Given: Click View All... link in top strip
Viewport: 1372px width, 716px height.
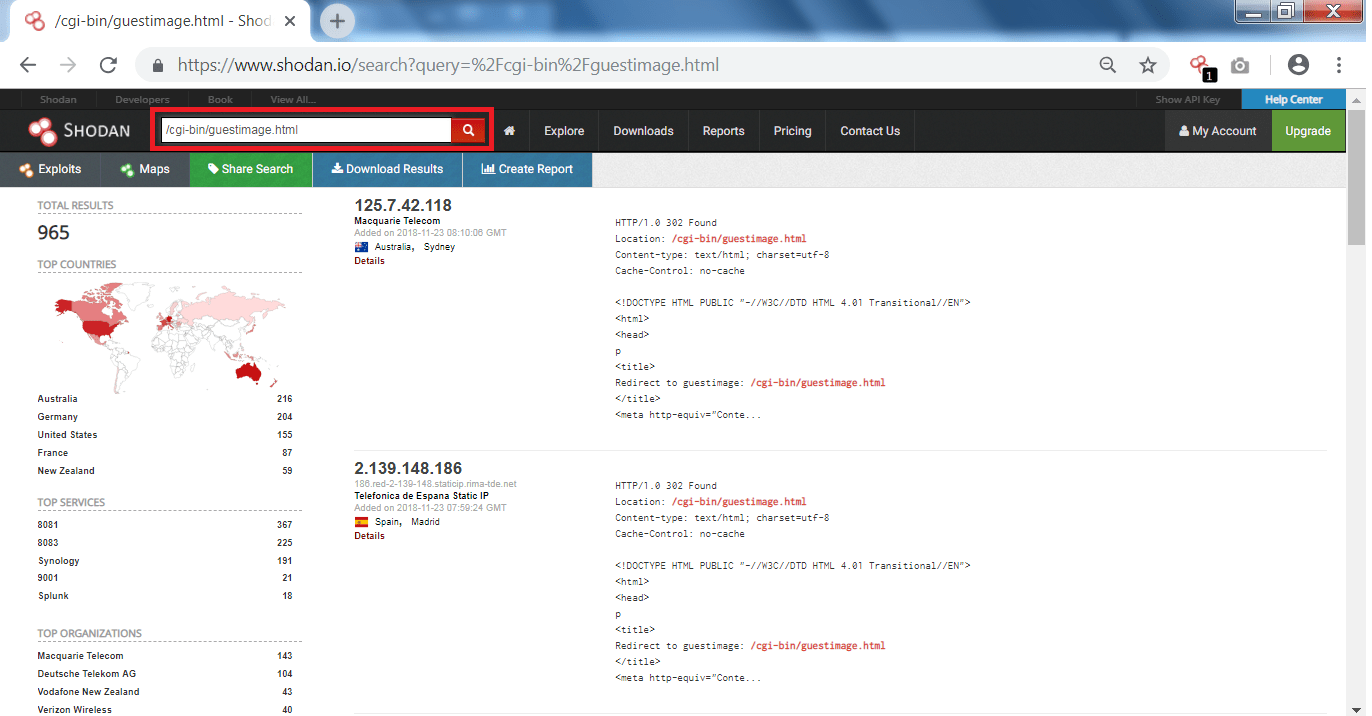Looking at the screenshot, I should (x=293, y=100).
